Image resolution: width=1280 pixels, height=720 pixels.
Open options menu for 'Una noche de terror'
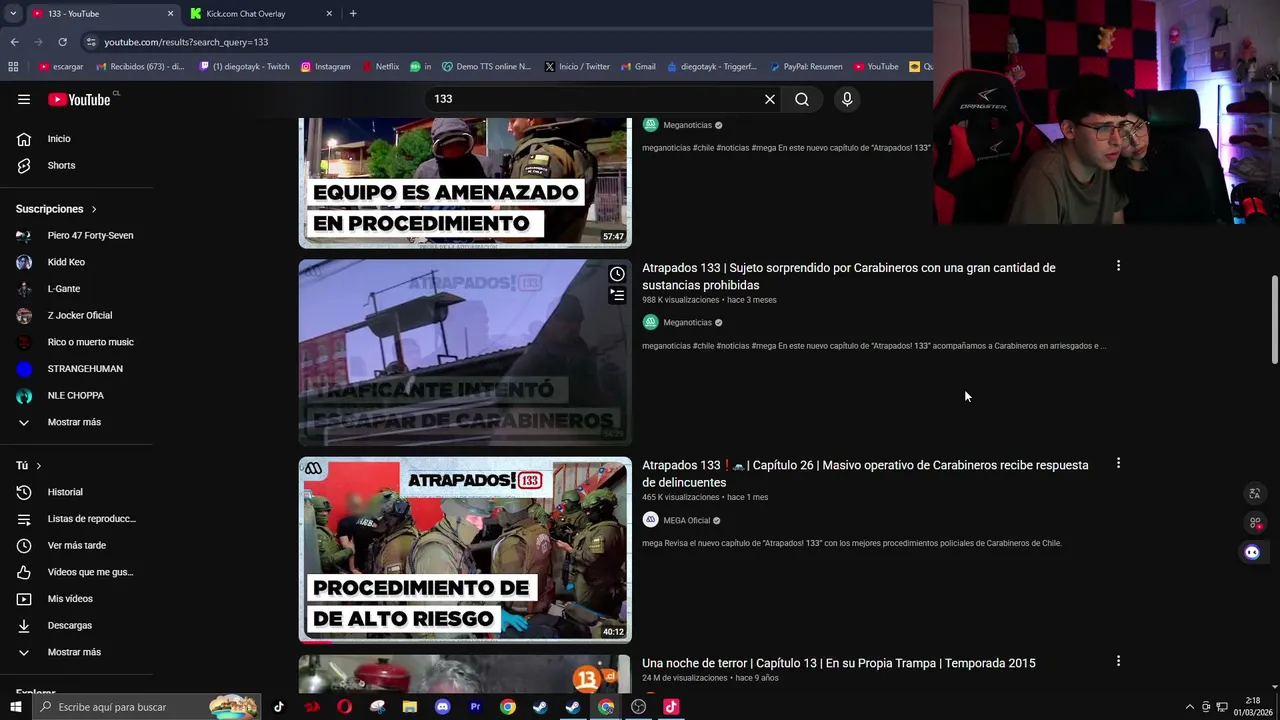(1118, 661)
